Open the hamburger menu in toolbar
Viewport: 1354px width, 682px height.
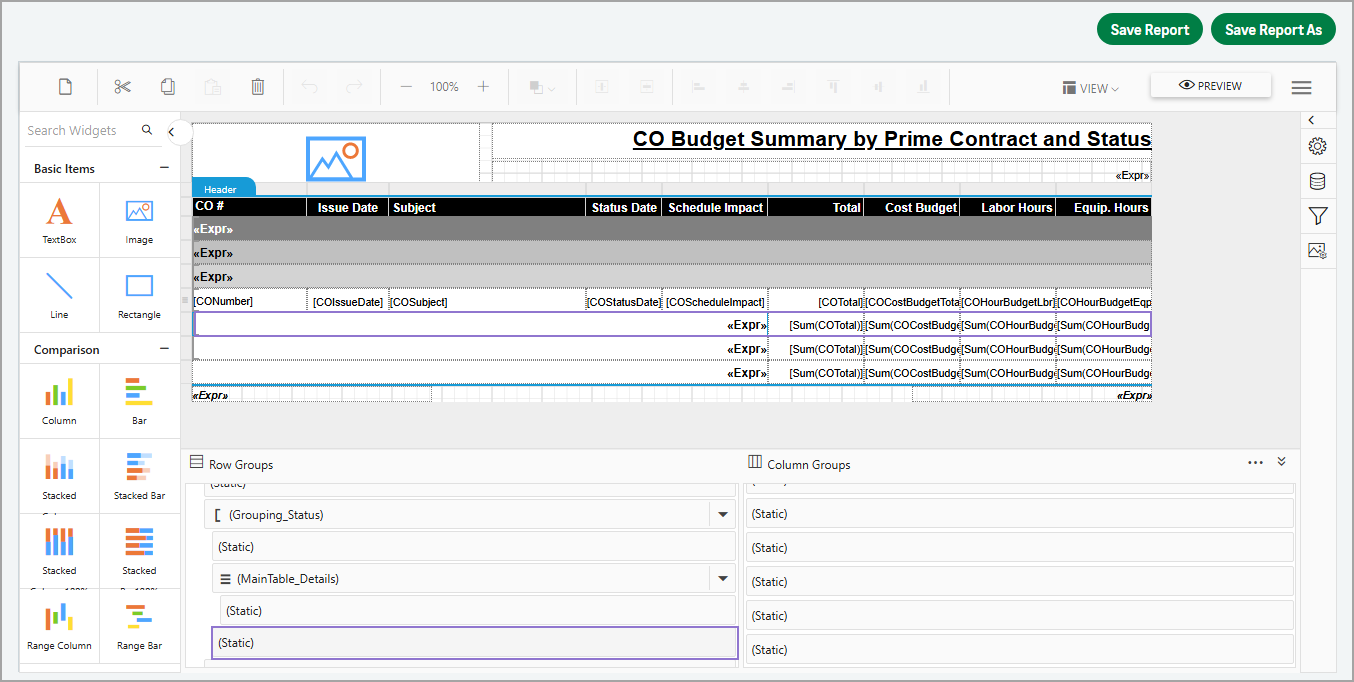pos(1301,88)
